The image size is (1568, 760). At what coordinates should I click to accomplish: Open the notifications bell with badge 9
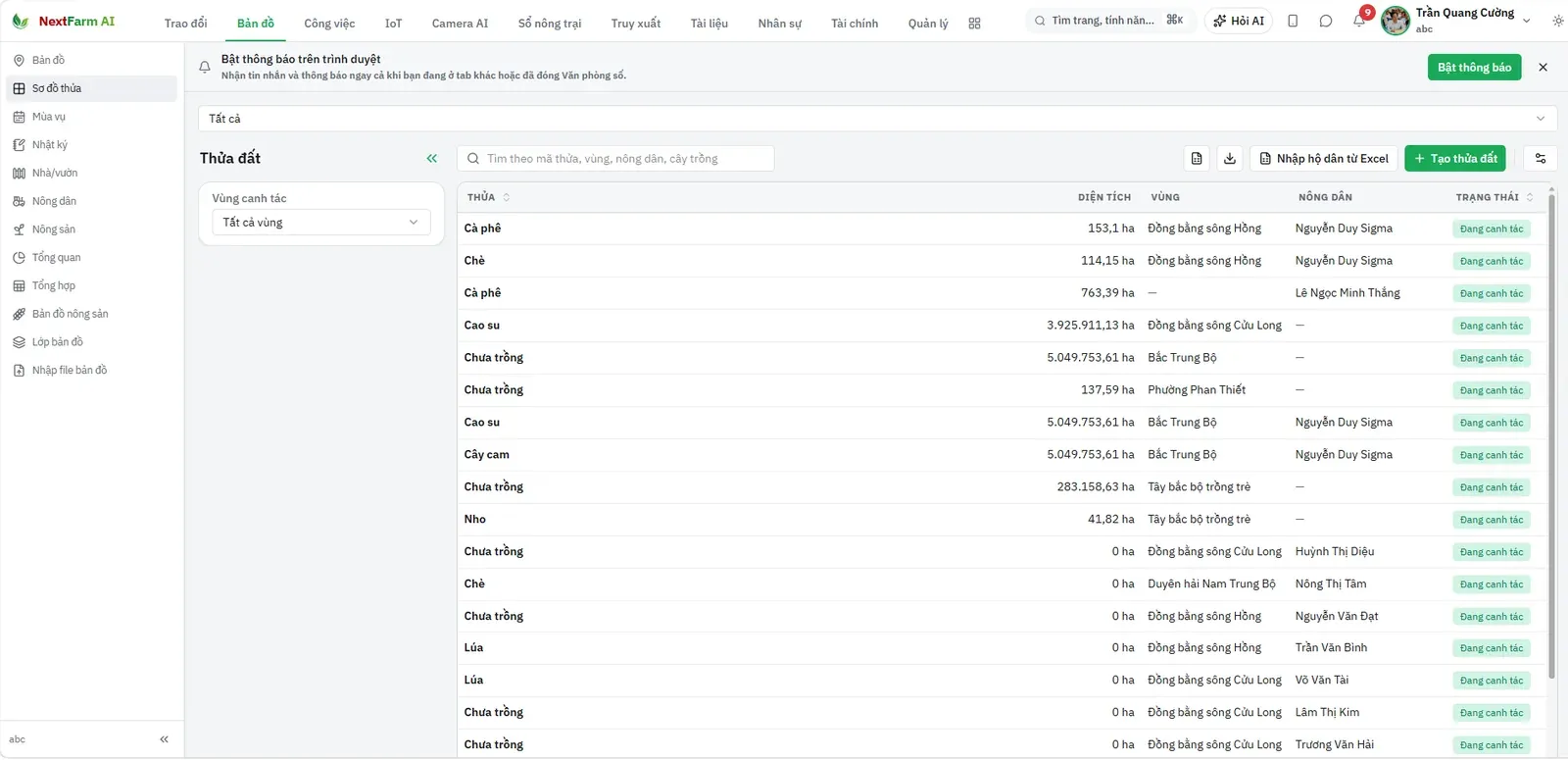coord(1359,21)
